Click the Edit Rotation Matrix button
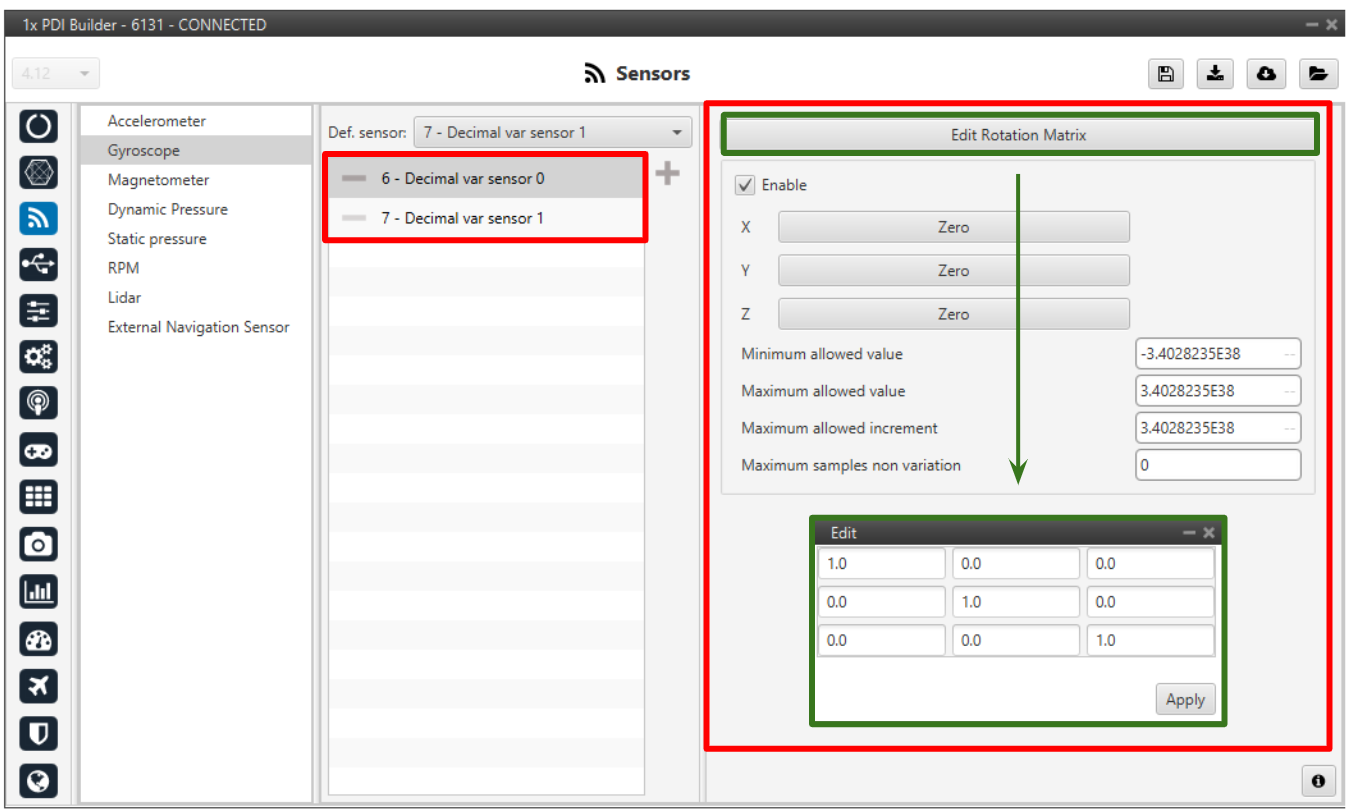This screenshot has height=810, width=1351. point(1018,135)
